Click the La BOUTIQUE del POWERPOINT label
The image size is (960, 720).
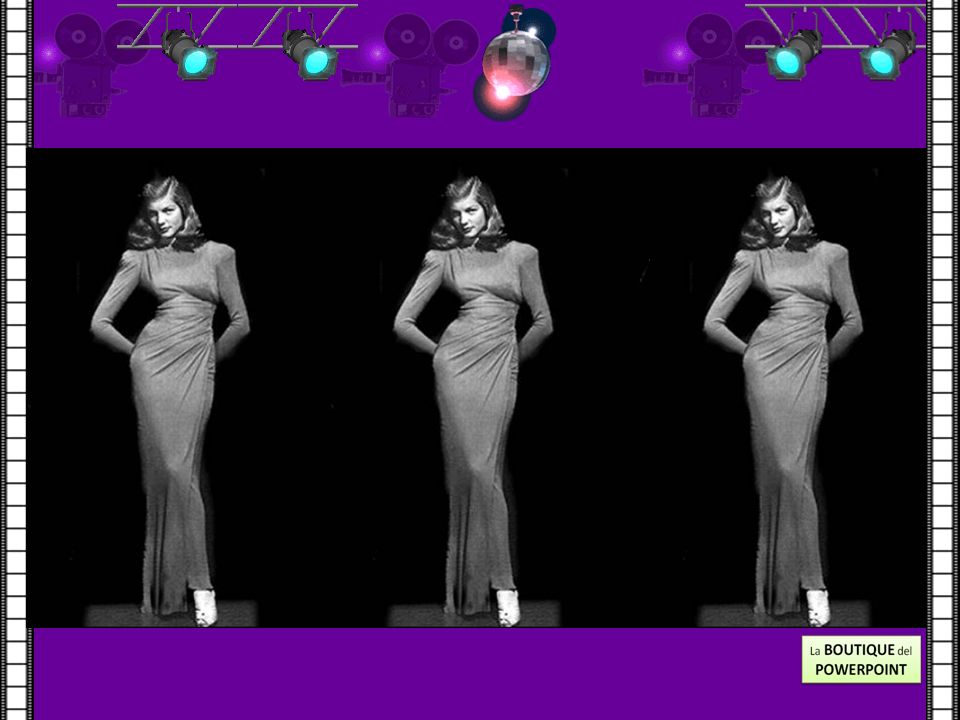[x=861, y=659]
